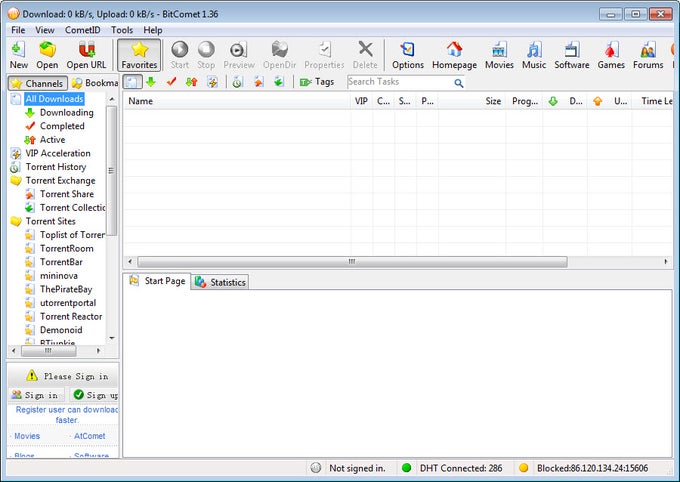Click the Movies link in sign-in panel
Viewport: 680px width, 482px height.
[27, 436]
